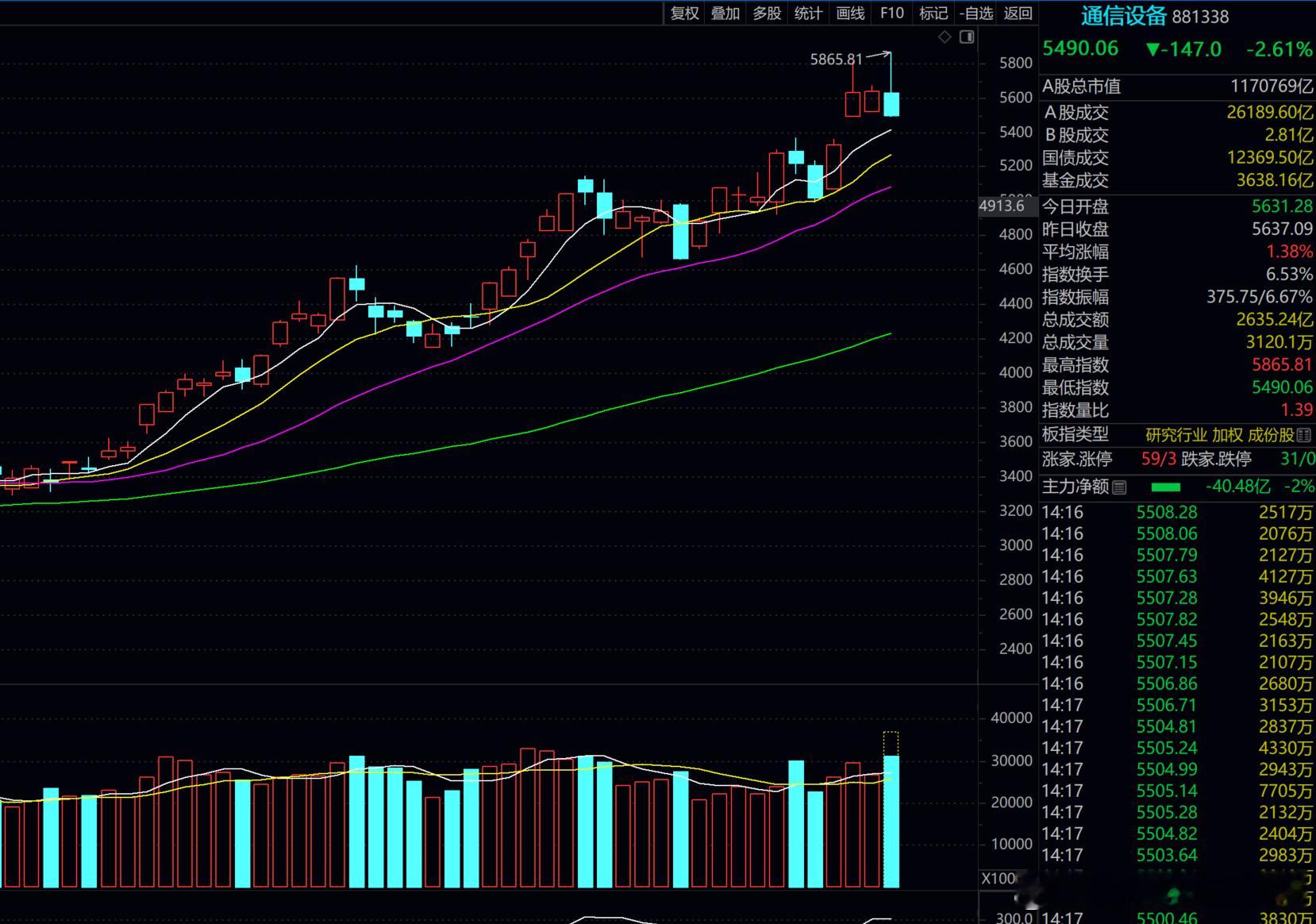Click the 标记 mark button
This screenshot has width=1316, height=924.
point(933,13)
